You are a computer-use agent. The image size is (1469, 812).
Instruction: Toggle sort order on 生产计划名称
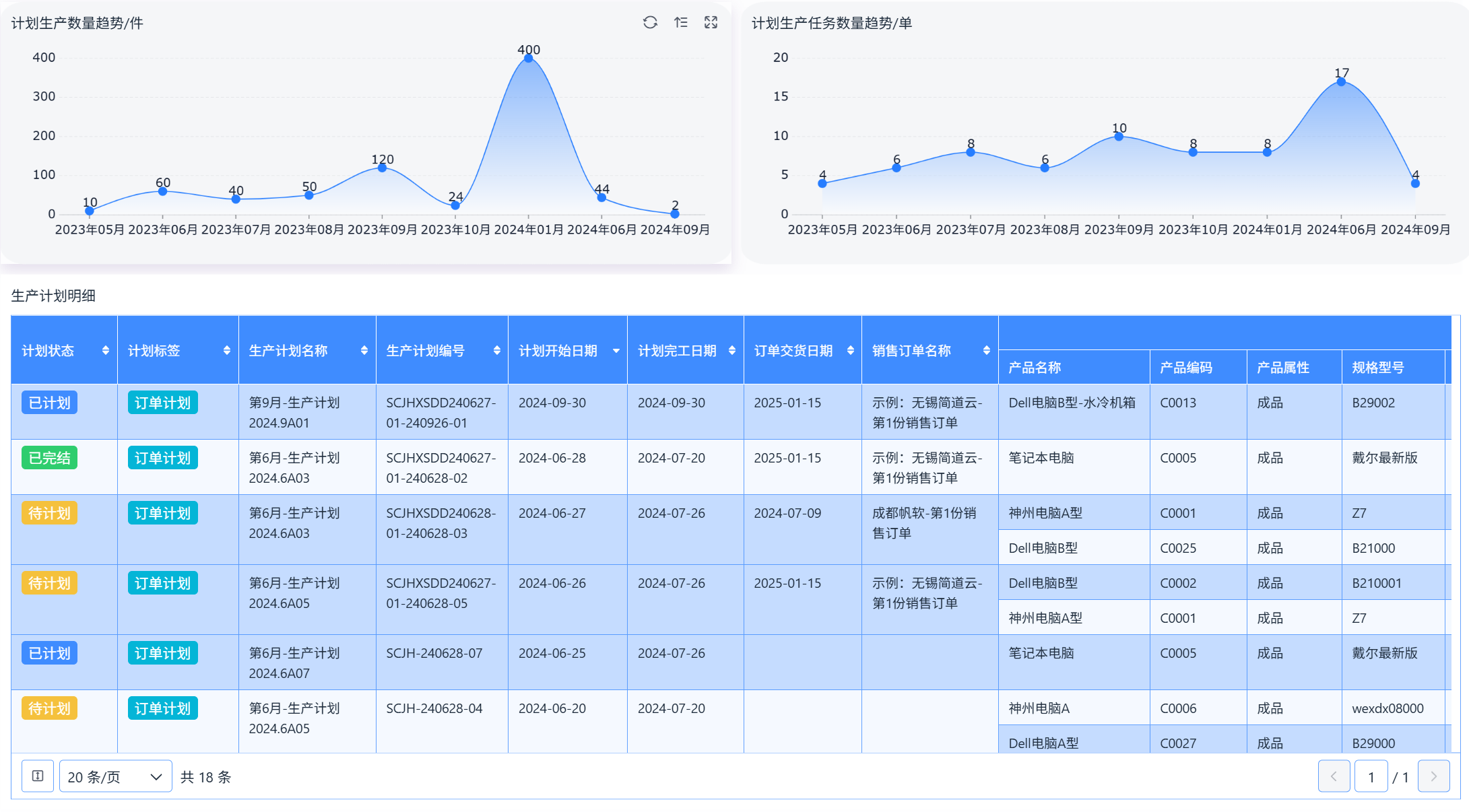364,350
